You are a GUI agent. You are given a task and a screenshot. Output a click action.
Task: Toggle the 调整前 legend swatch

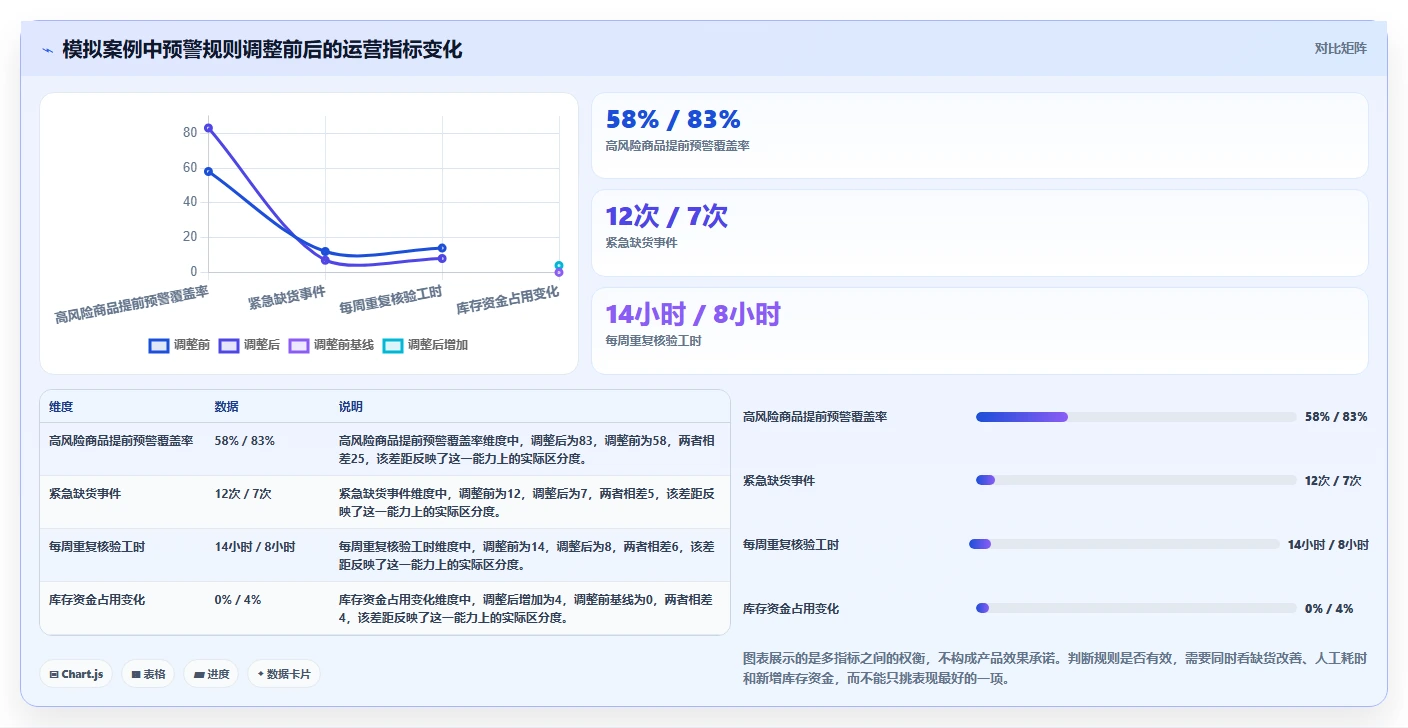point(159,345)
